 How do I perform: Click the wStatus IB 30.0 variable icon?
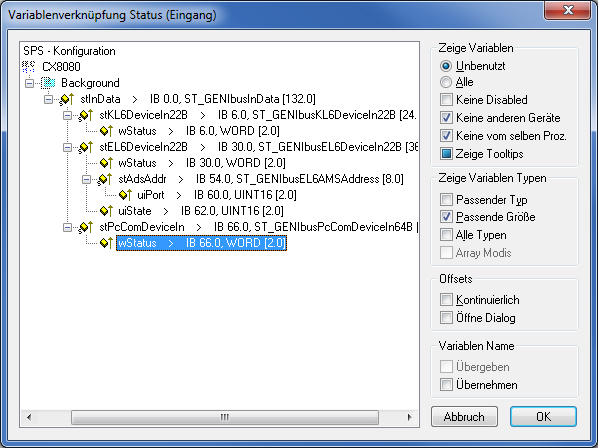(106, 163)
